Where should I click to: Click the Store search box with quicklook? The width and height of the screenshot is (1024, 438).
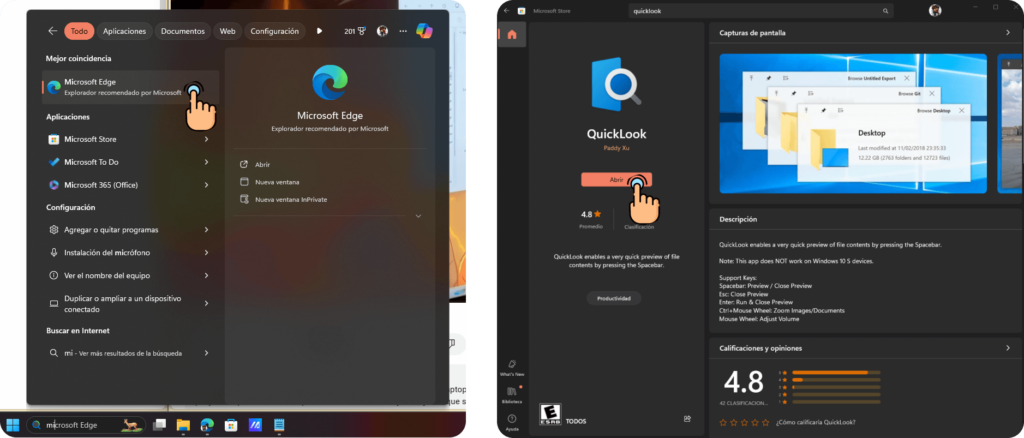coord(755,11)
